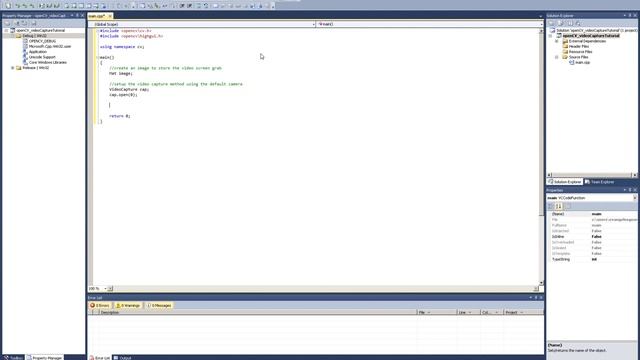Collapse the main() function outline in editor
The width and height of the screenshot is (640, 360).
[97, 58]
